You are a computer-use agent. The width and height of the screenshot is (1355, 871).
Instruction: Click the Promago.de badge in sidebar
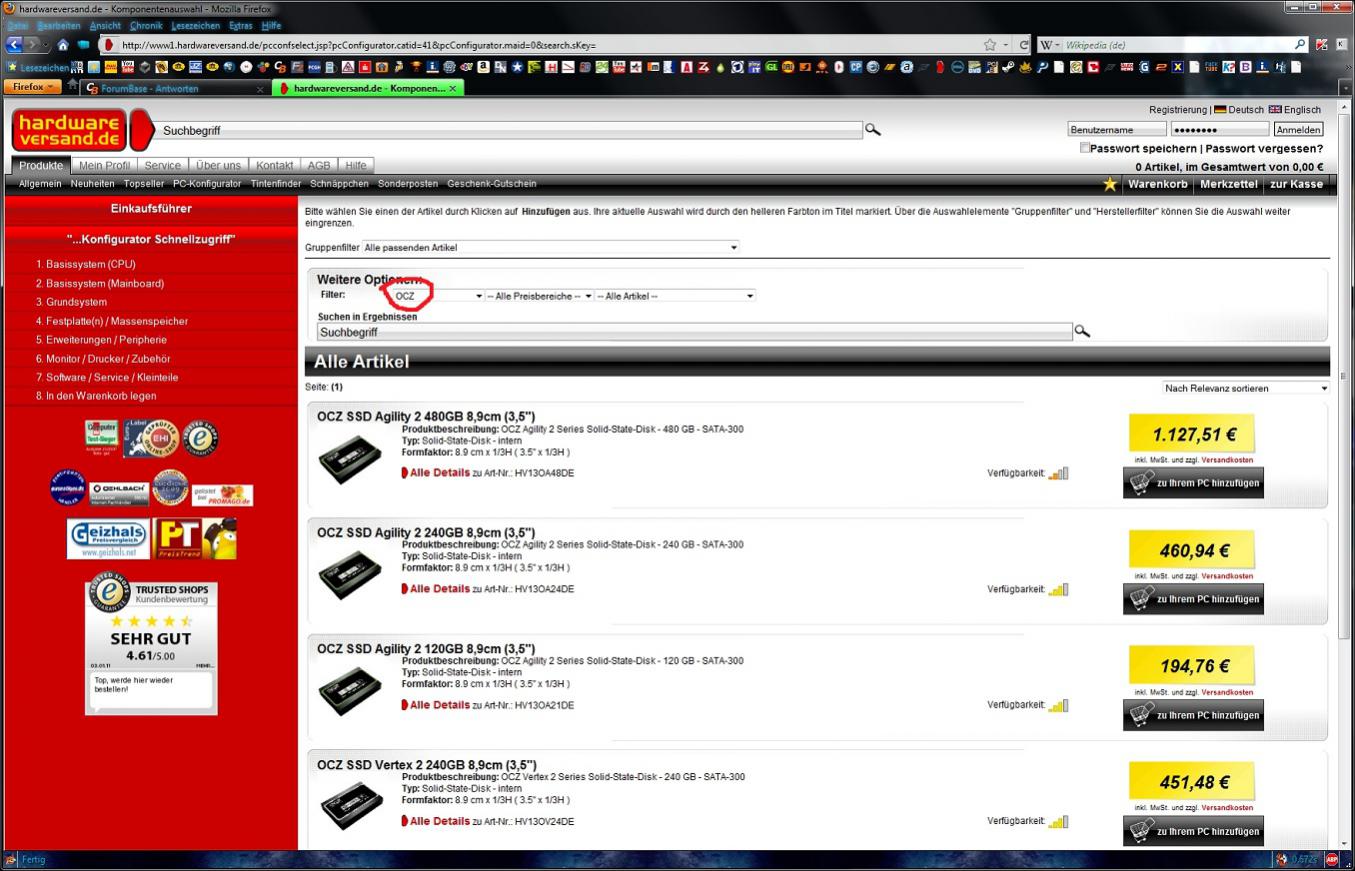point(222,495)
